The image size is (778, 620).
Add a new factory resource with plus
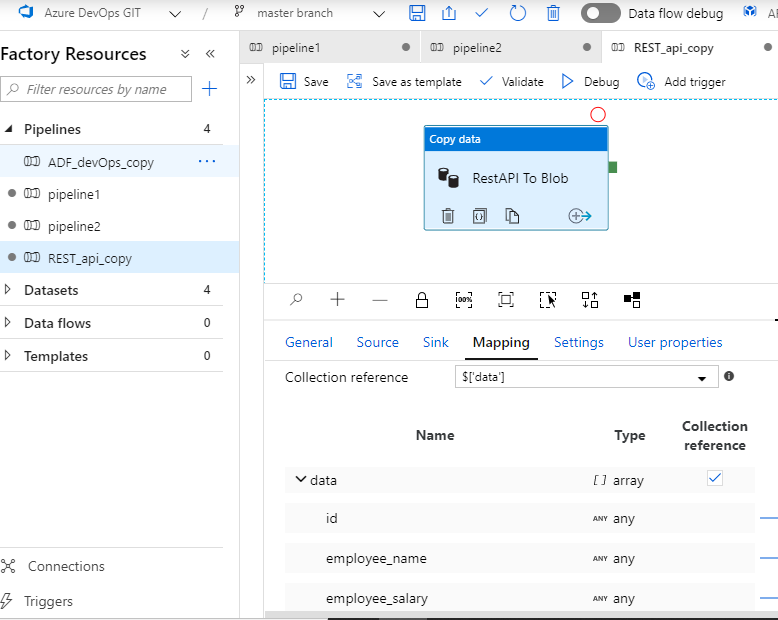click(x=209, y=89)
